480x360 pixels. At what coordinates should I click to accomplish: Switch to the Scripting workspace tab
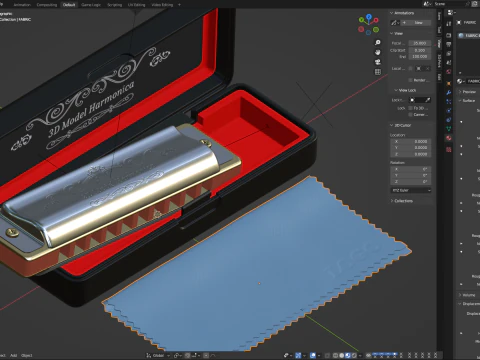(x=114, y=5)
